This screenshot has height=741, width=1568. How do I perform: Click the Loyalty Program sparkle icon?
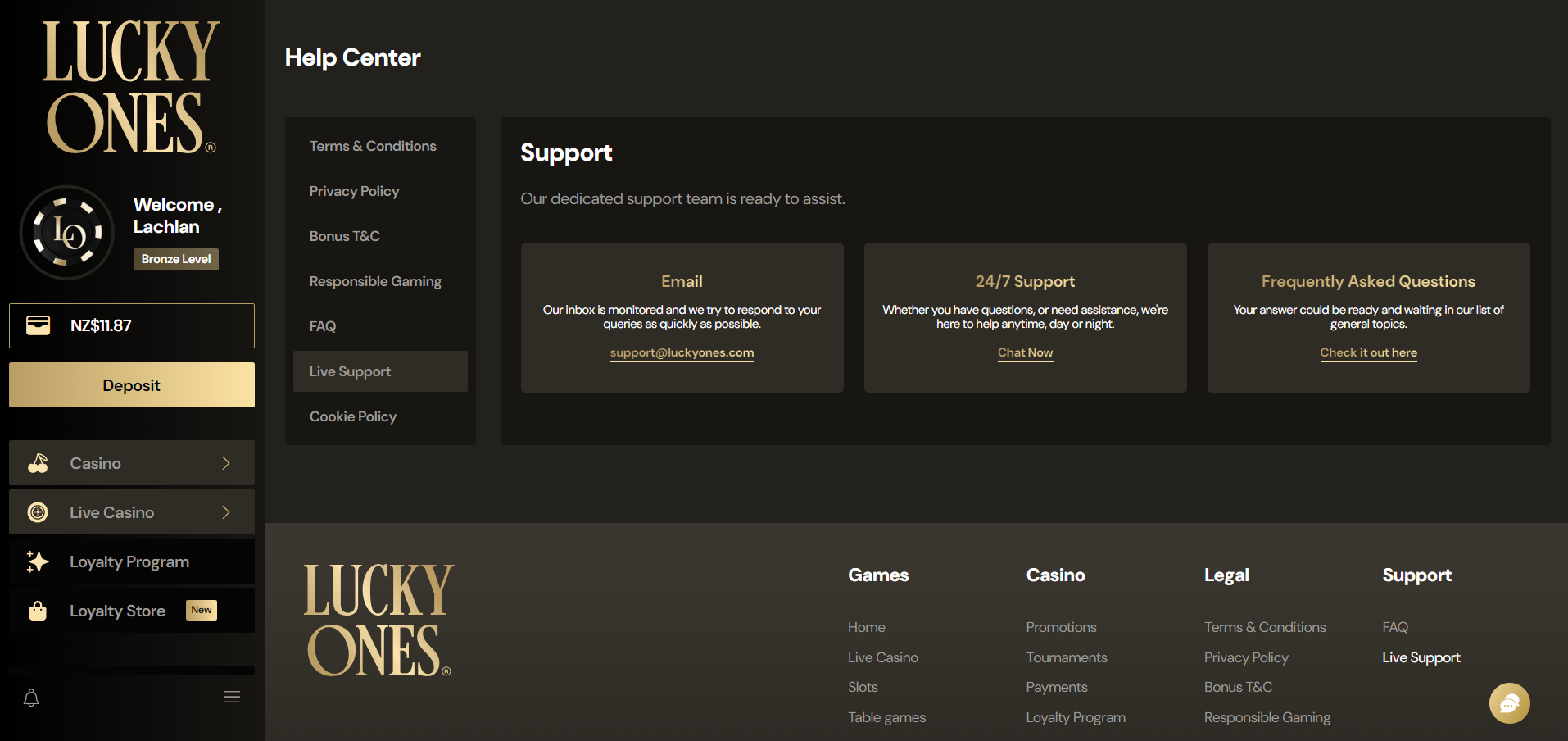click(38, 561)
